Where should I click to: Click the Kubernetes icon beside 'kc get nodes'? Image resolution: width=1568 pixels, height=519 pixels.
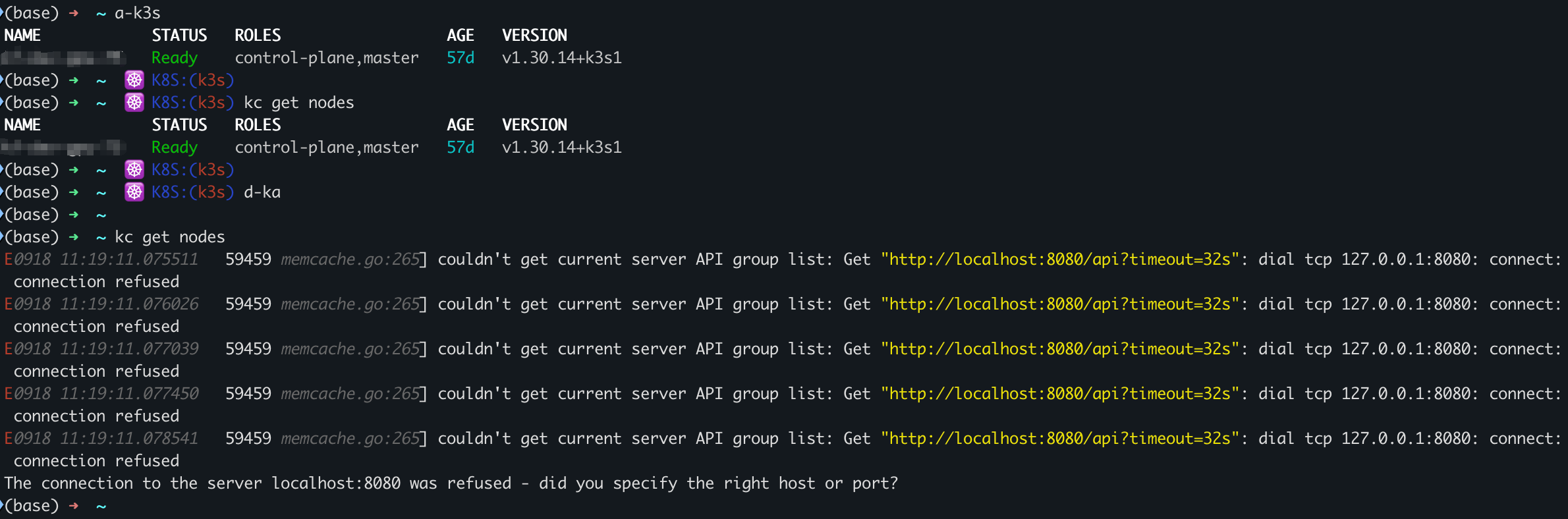point(134,102)
